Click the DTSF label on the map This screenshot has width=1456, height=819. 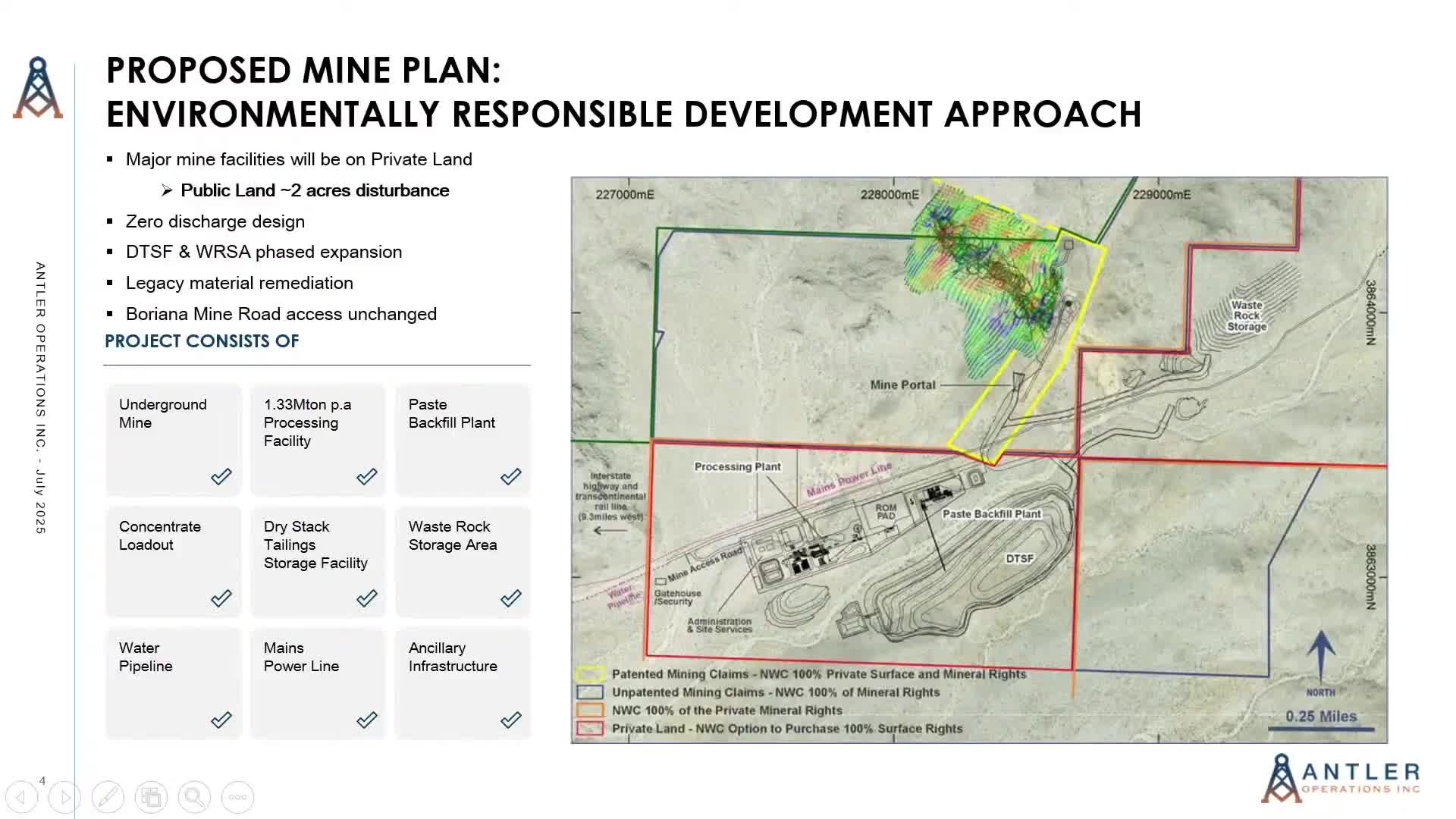[x=1019, y=558]
